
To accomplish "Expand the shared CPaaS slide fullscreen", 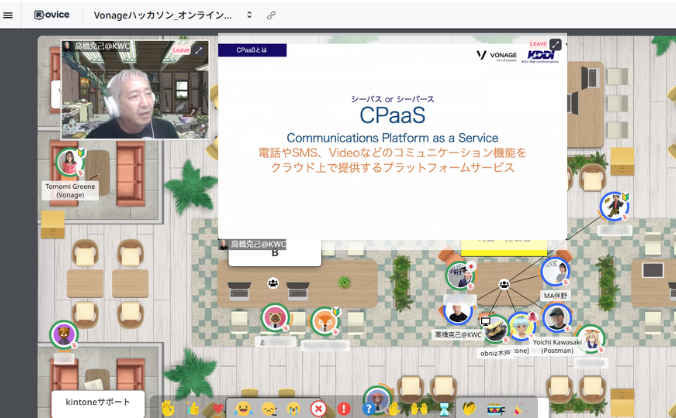I will pyautogui.click(x=556, y=44).
